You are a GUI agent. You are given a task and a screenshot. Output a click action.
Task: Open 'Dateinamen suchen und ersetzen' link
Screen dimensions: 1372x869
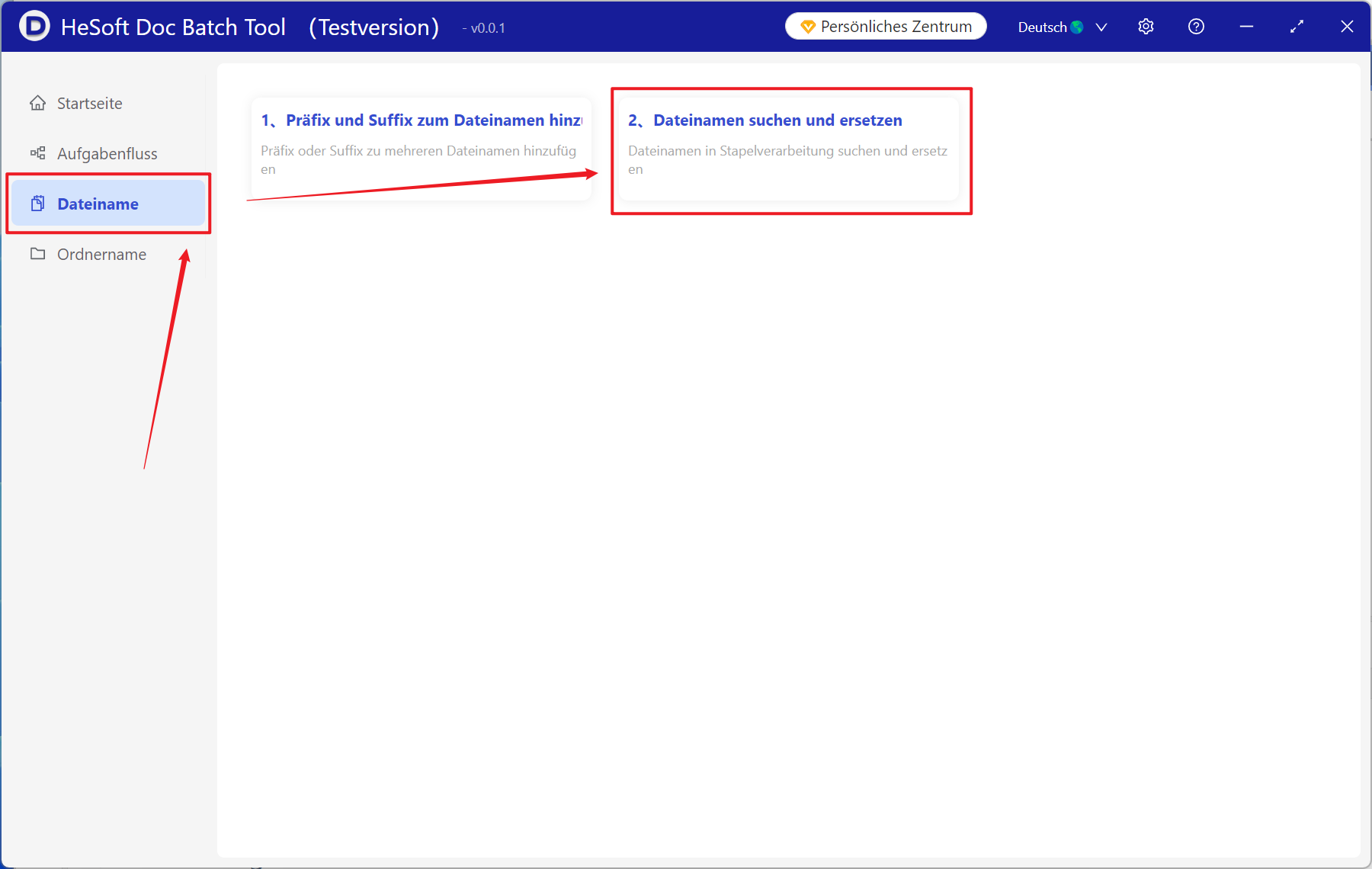pos(777,120)
